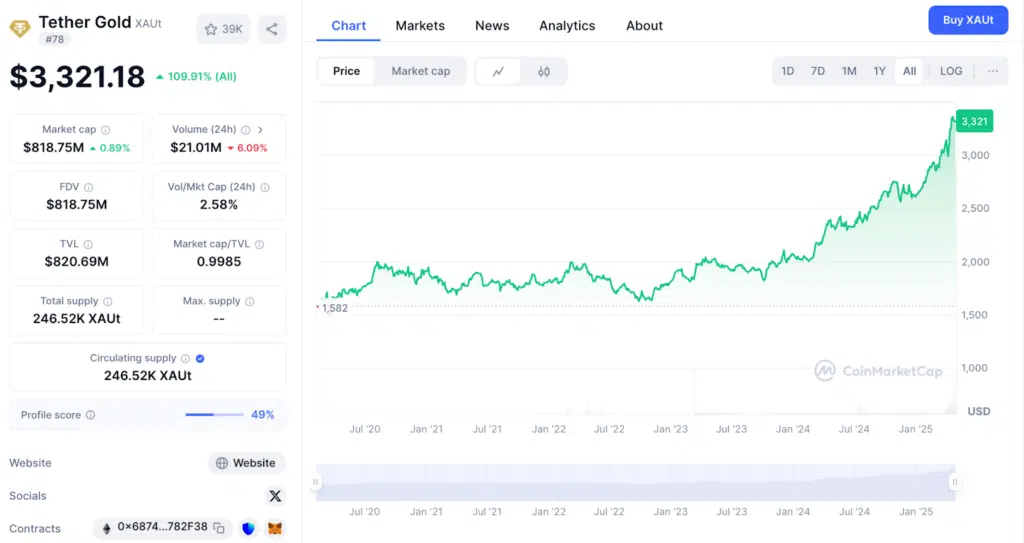Click right handle of range slider

click(955, 482)
